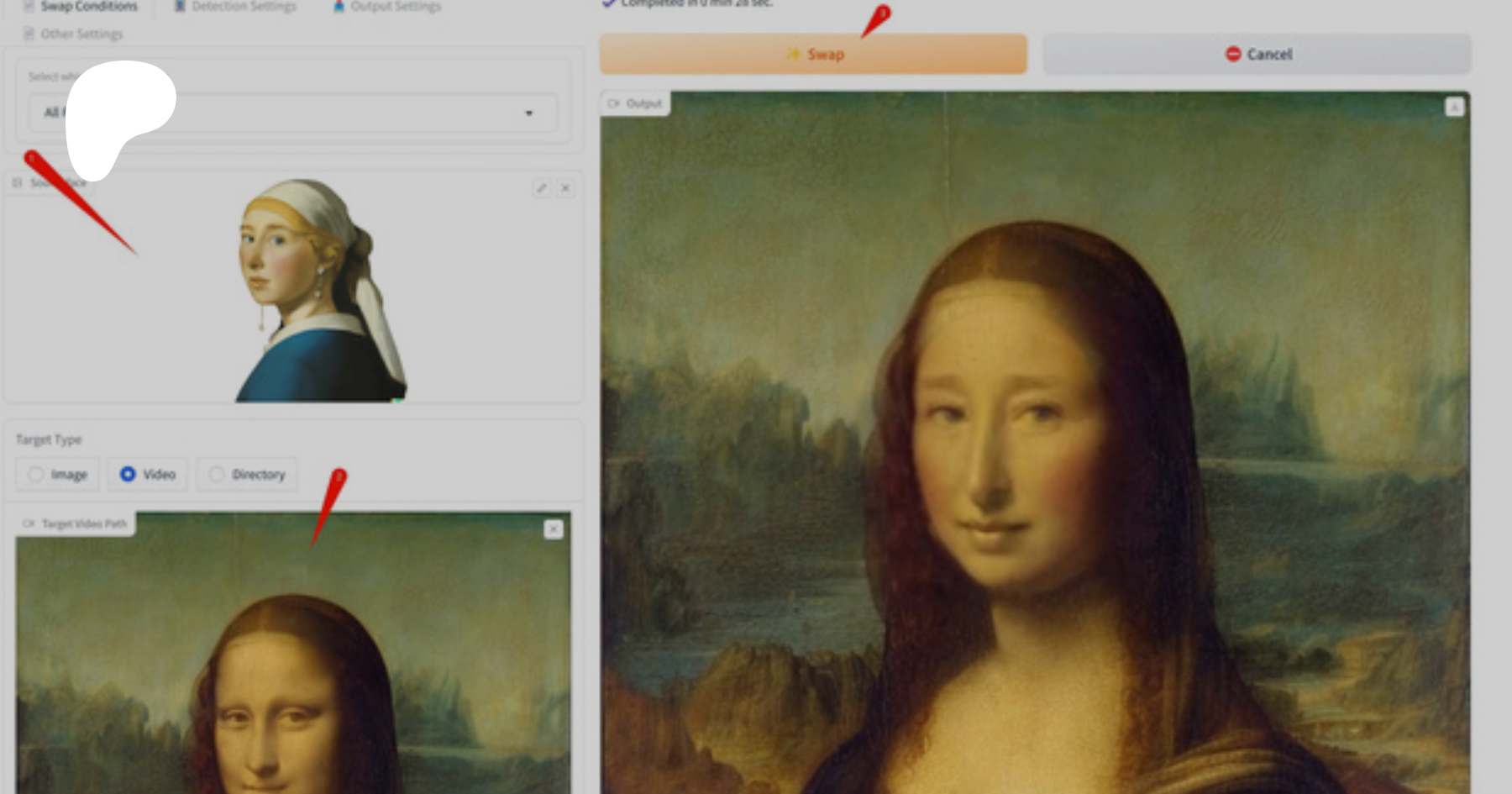Remove the source face image with X icon

tap(565, 188)
